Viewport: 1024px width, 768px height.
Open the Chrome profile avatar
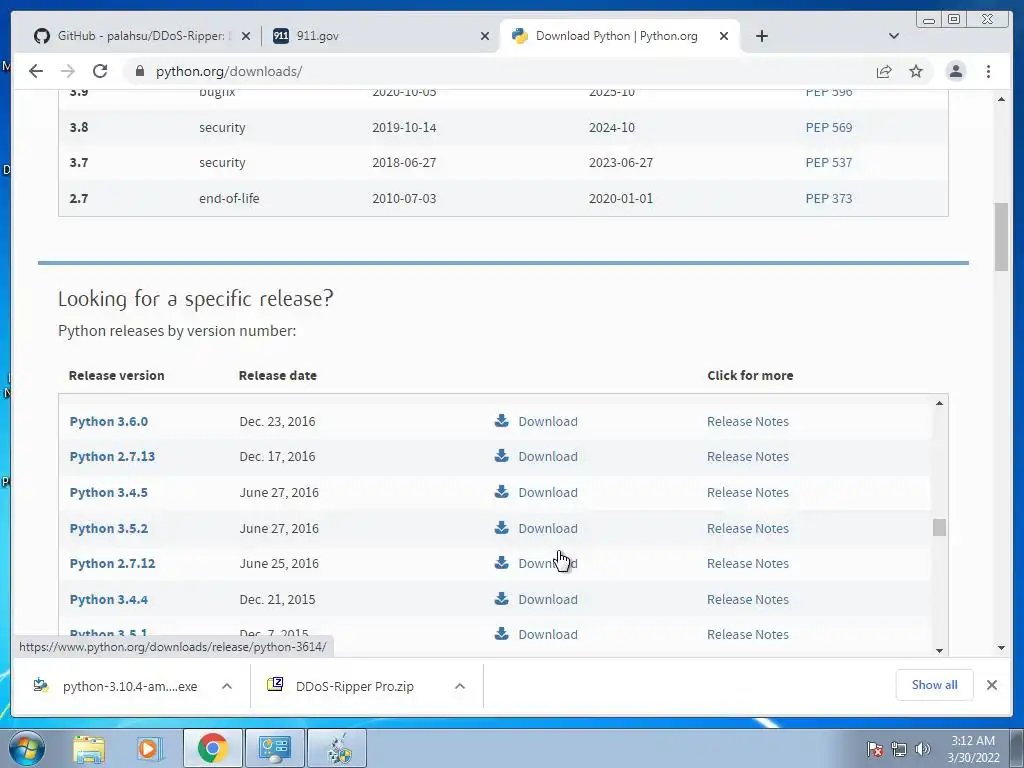pos(955,71)
